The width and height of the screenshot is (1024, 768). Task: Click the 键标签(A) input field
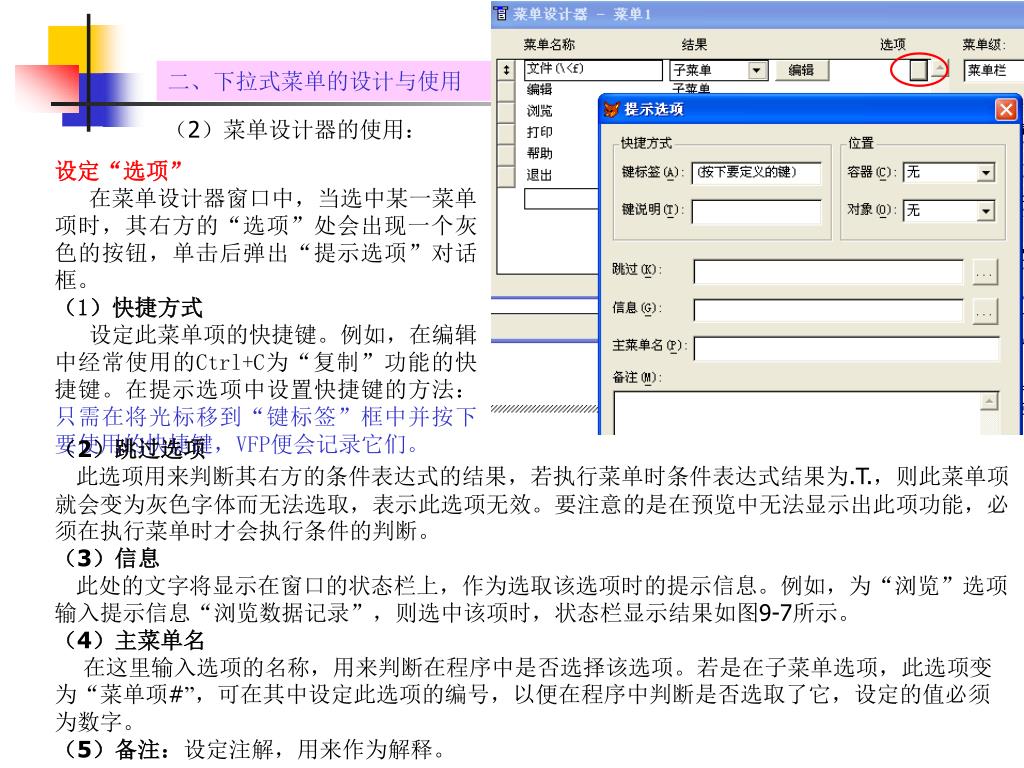tap(756, 173)
